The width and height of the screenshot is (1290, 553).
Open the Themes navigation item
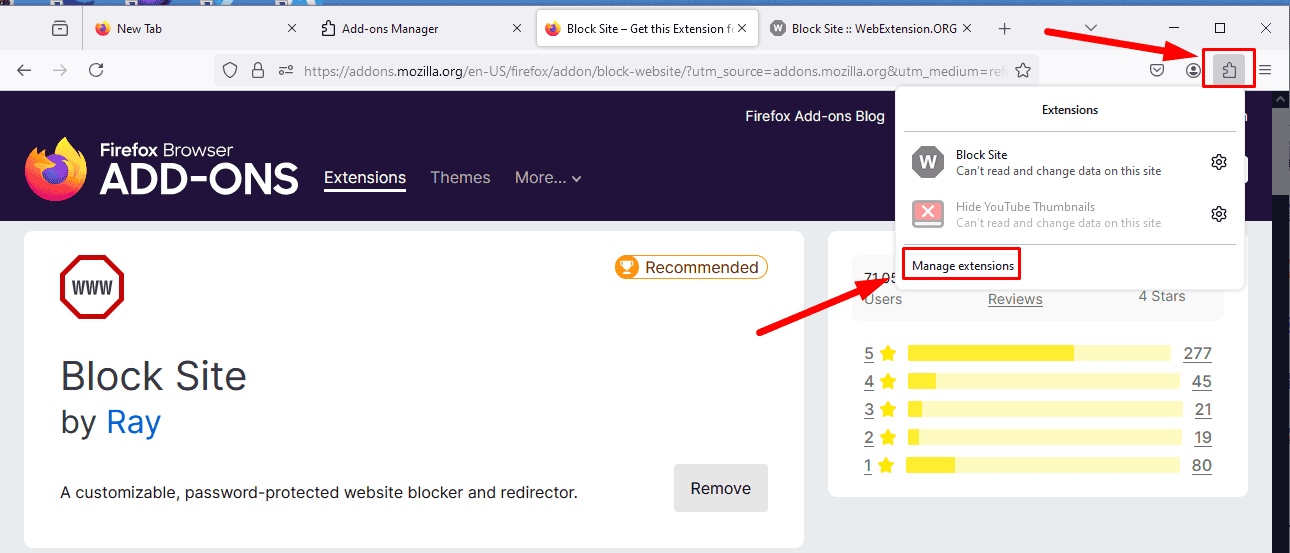click(x=460, y=177)
